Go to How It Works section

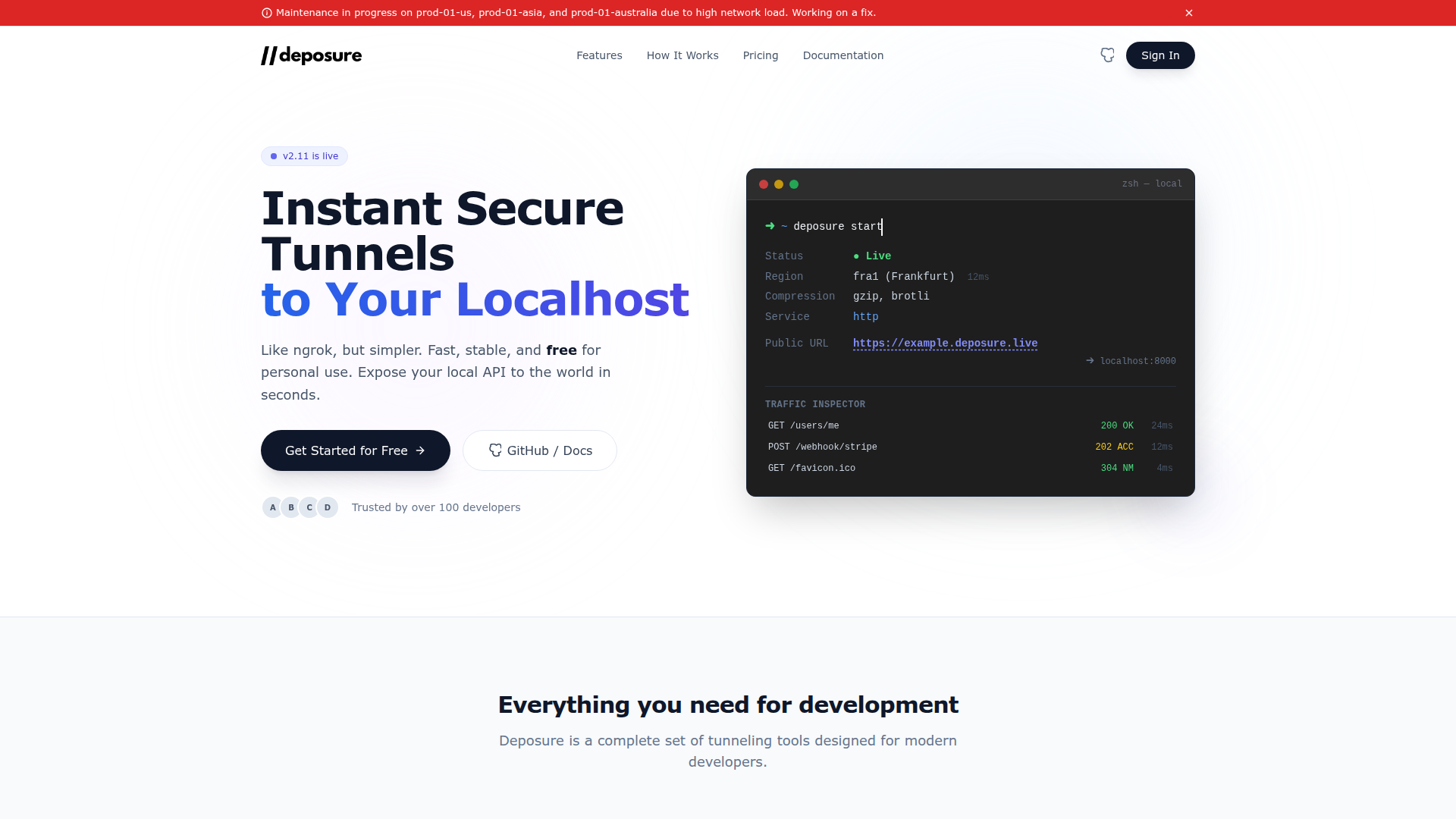(x=682, y=55)
